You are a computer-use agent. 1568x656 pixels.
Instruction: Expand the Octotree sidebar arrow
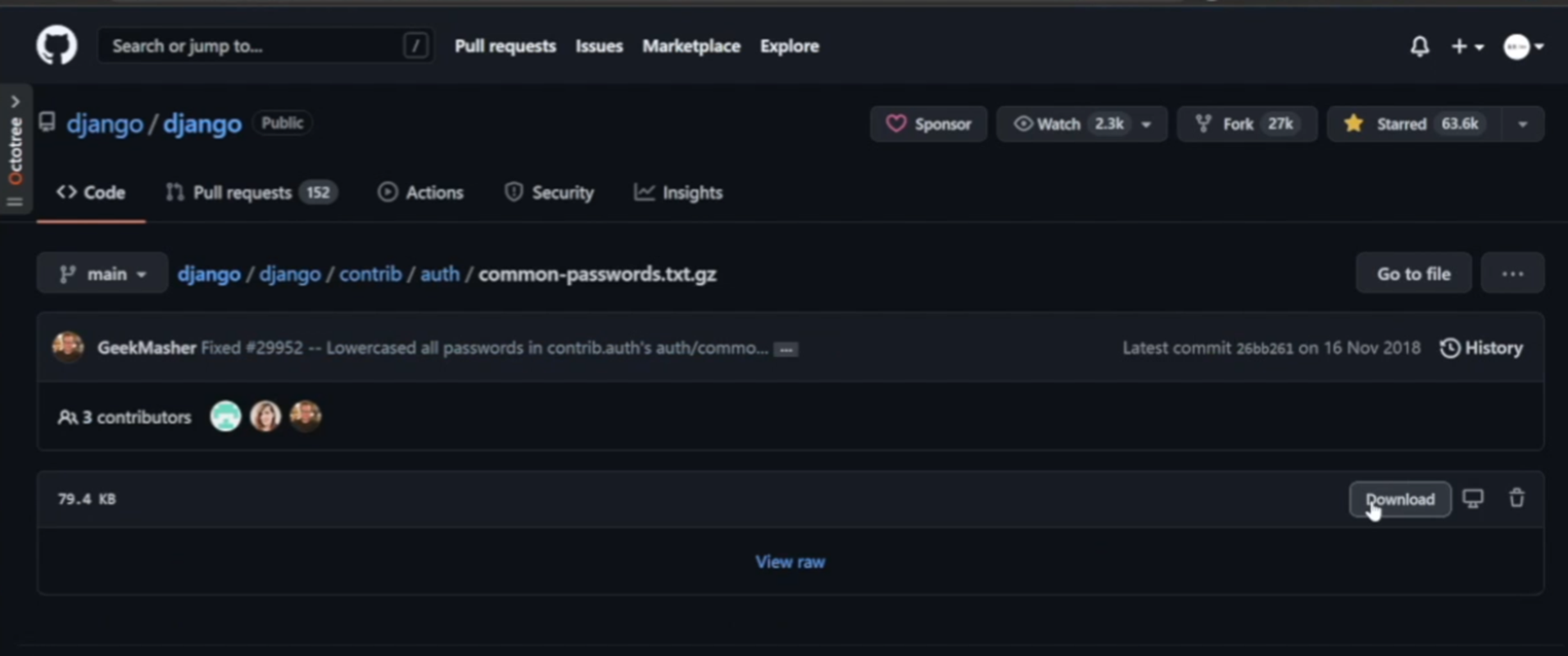coord(15,102)
